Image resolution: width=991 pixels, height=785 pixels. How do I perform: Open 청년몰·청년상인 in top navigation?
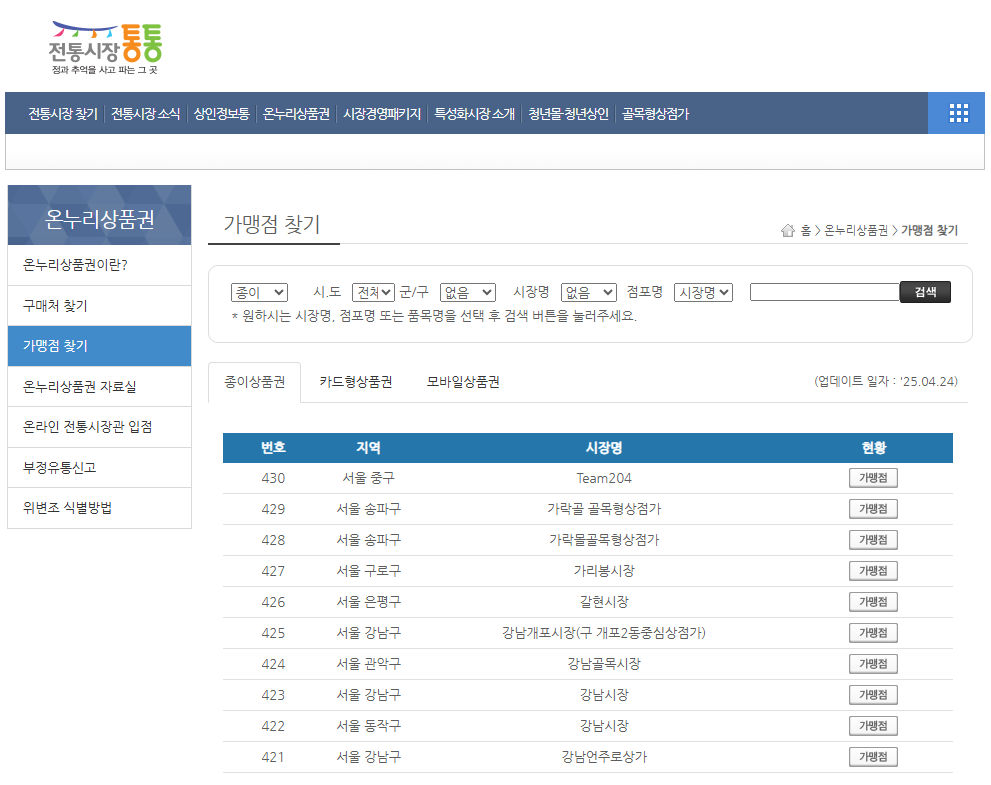(x=568, y=114)
